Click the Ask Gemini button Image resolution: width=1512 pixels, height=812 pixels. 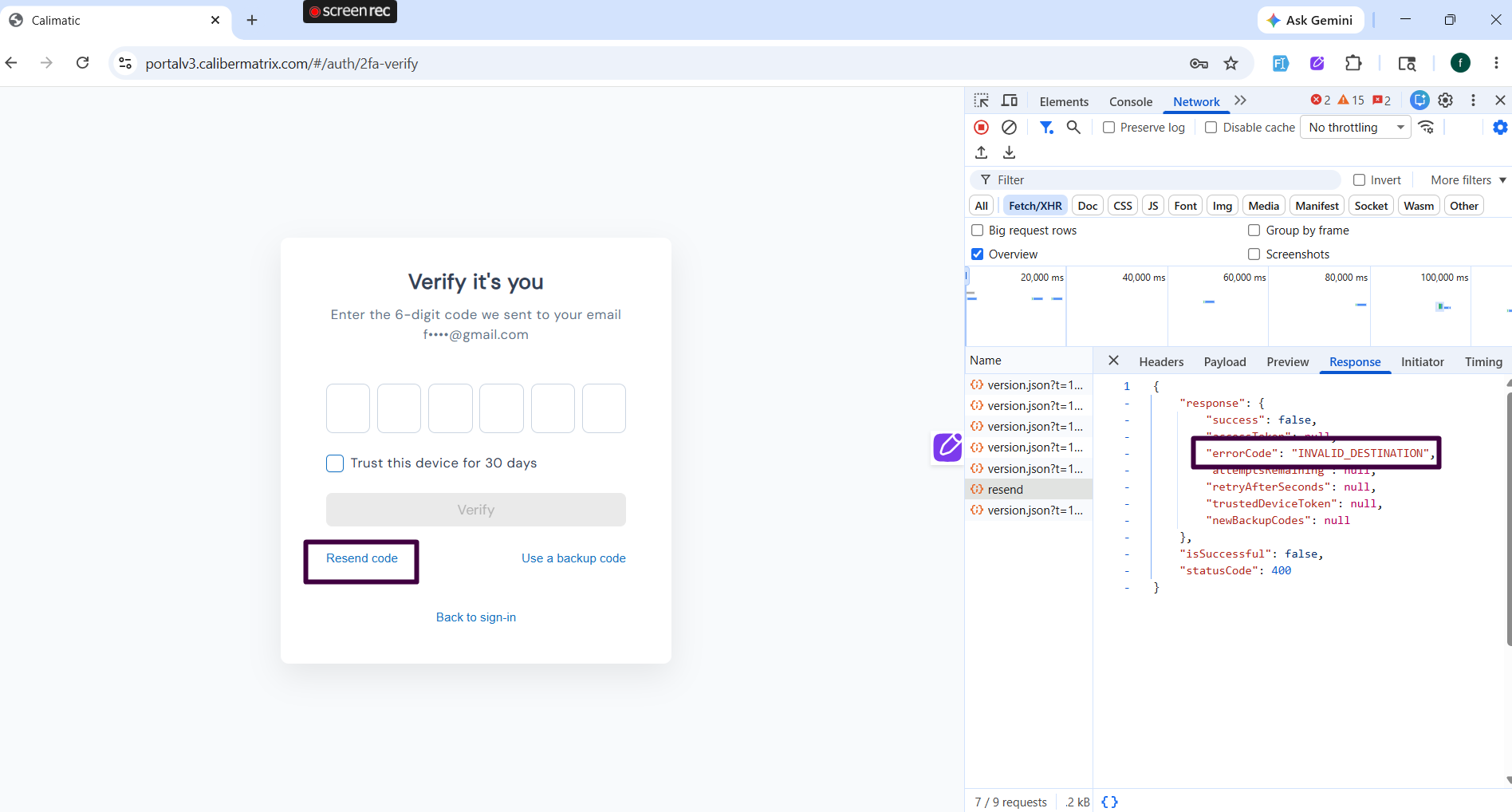pyautogui.click(x=1310, y=20)
